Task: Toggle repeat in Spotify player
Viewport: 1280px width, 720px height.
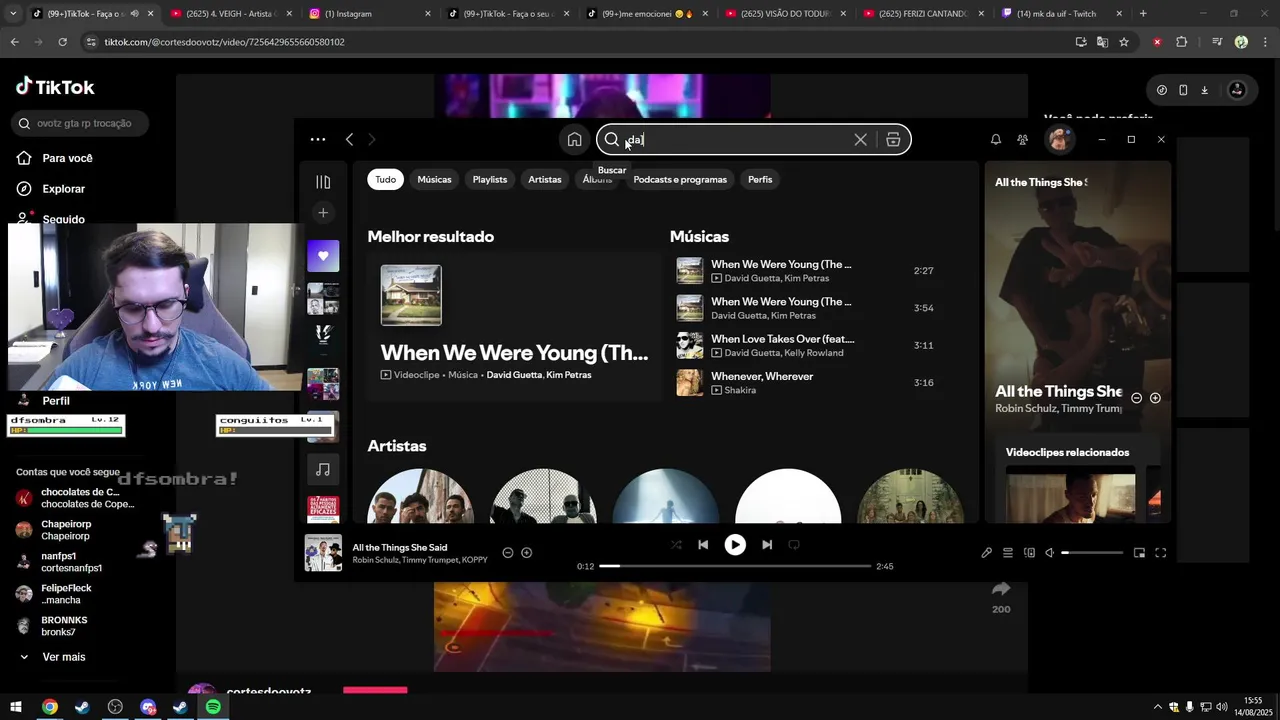Action: coord(794,545)
